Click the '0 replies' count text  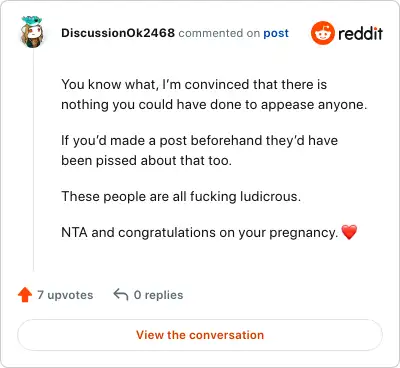[x=158, y=295]
